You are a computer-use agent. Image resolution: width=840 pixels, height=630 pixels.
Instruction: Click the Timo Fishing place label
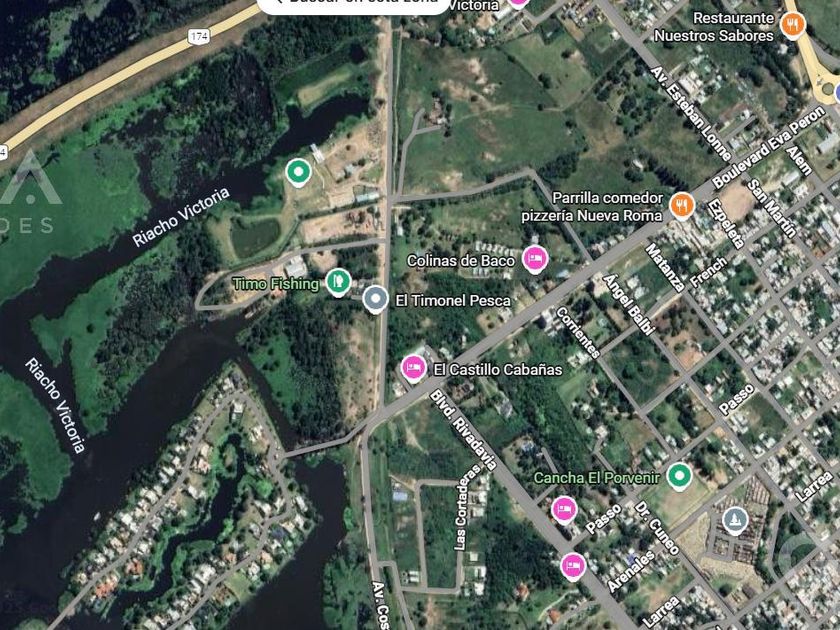pos(276,283)
